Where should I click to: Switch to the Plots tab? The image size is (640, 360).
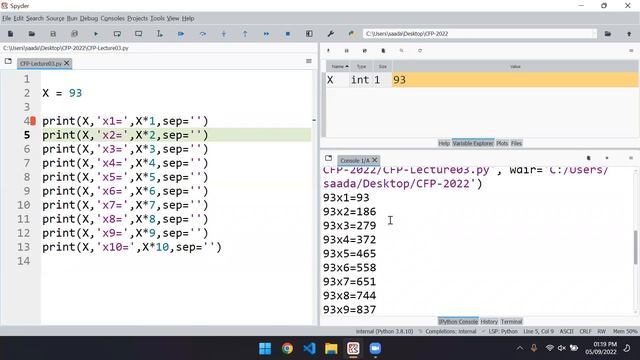[502, 143]
